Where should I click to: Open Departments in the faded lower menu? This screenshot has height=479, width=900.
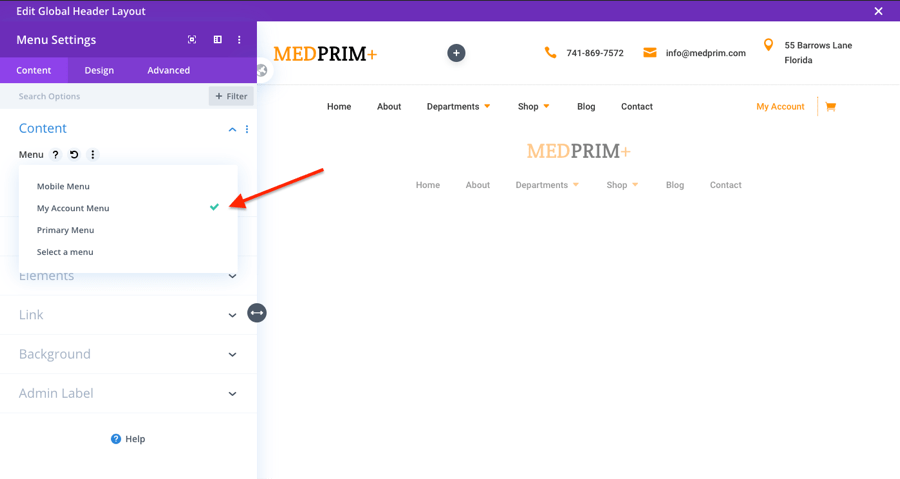click(547, 185)
